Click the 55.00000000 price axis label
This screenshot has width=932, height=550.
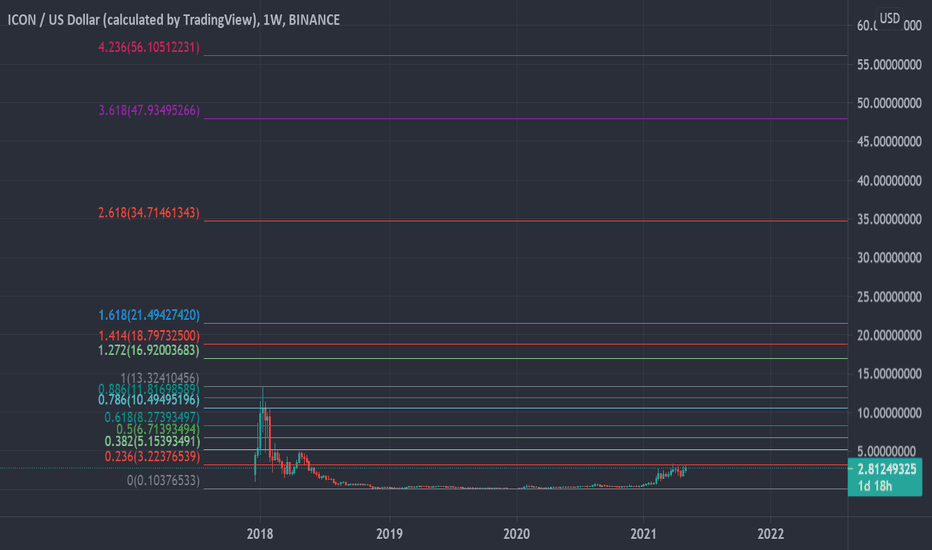click(889, 64)
